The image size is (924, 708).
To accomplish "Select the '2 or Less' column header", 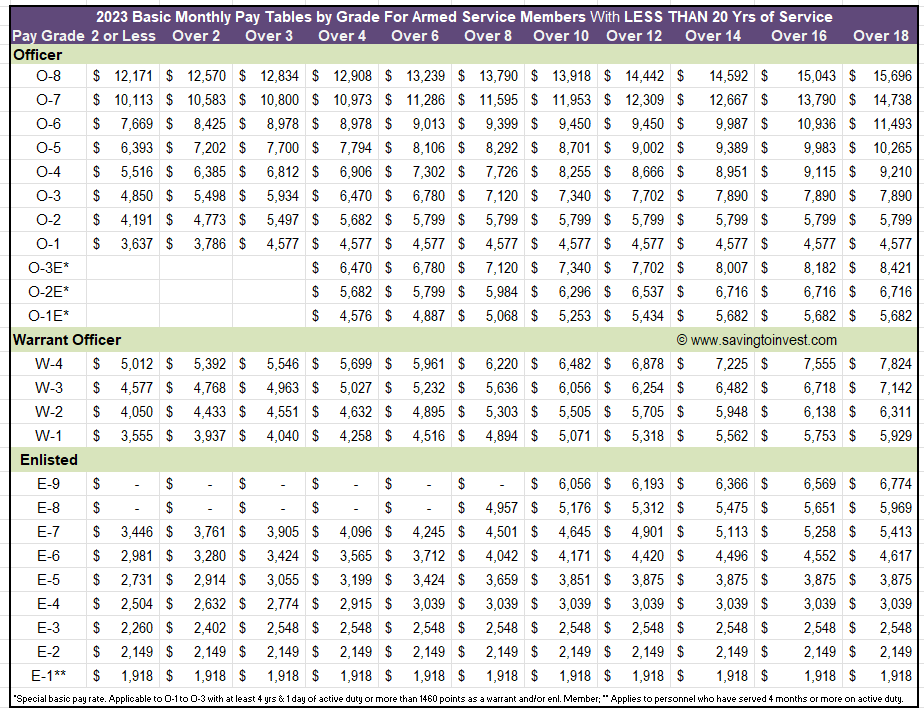I will pos(123,36).
